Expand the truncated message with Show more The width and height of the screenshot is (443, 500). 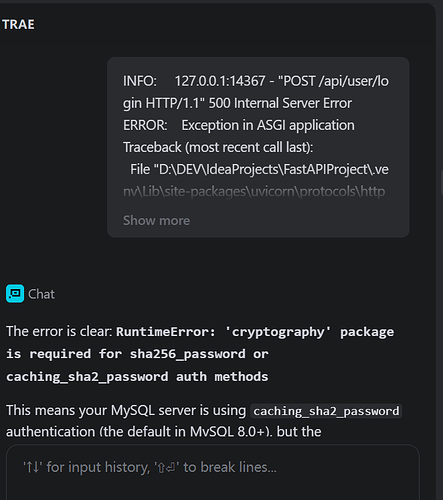coord(156,220)
